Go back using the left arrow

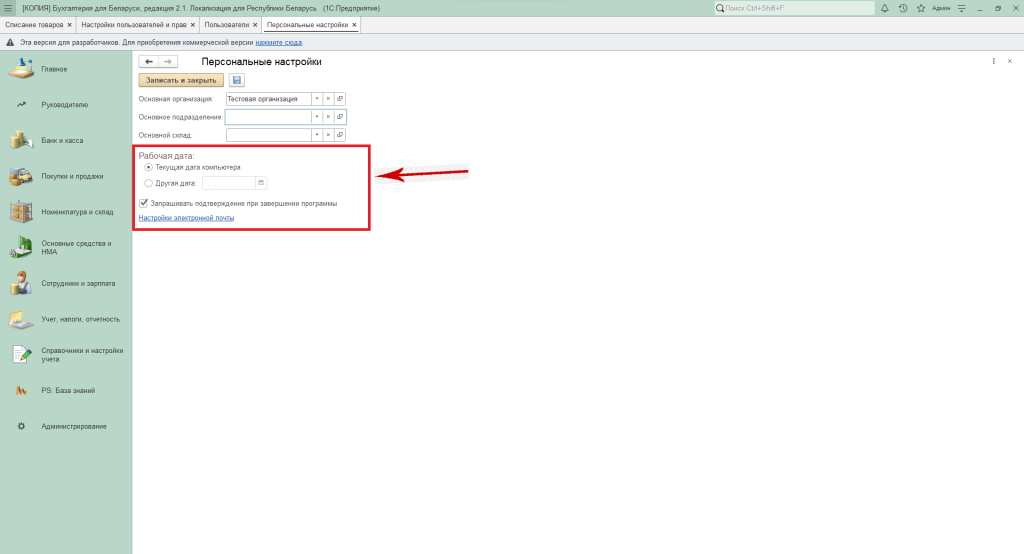point(149,62)
